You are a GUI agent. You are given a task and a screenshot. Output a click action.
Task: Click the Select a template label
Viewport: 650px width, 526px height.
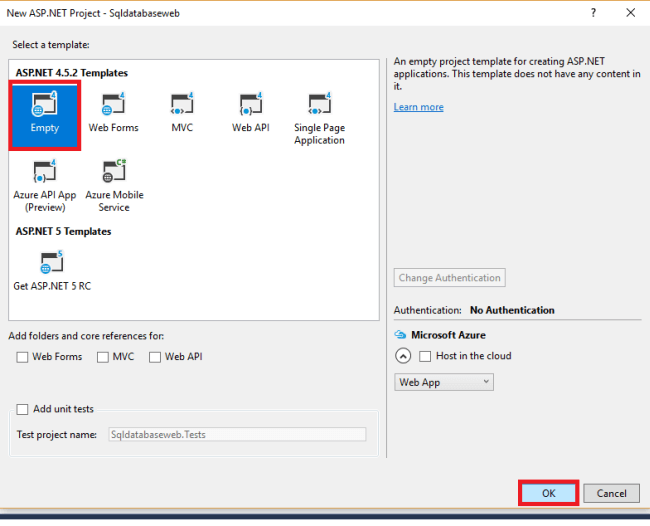[51, 45]
